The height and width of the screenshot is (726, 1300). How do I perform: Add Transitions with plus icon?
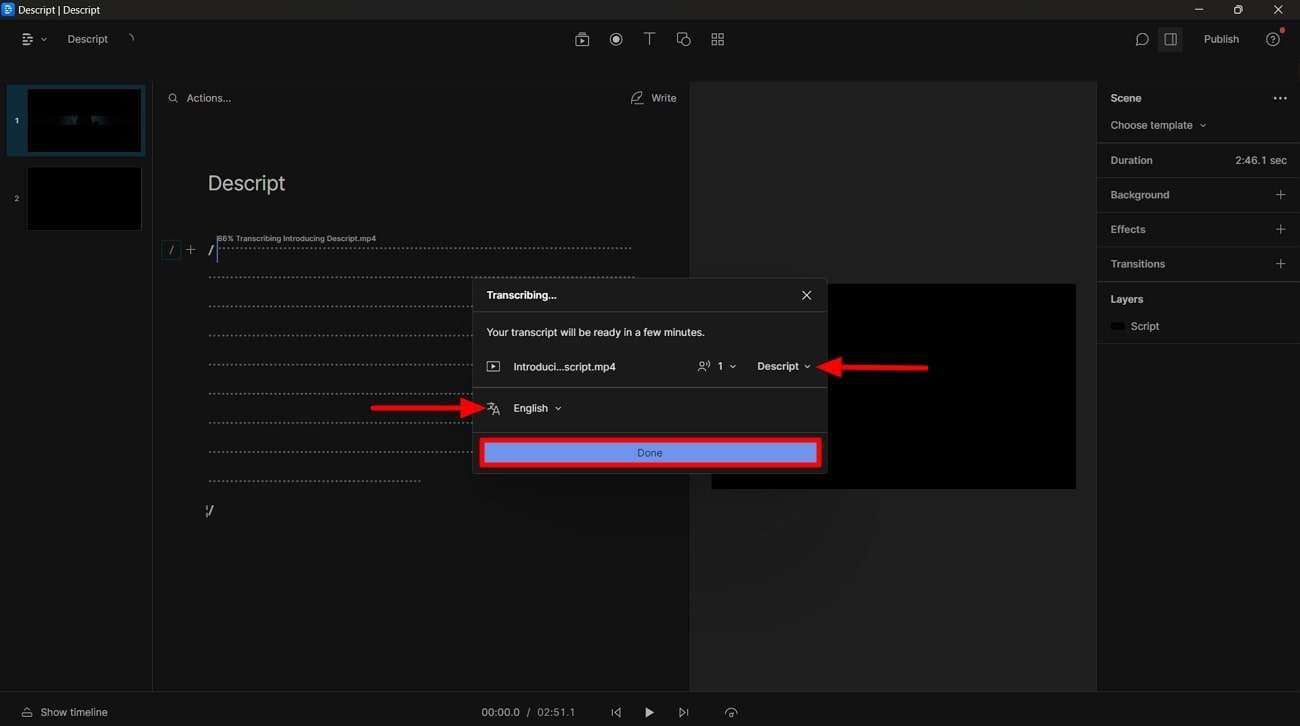(1280, 264)
